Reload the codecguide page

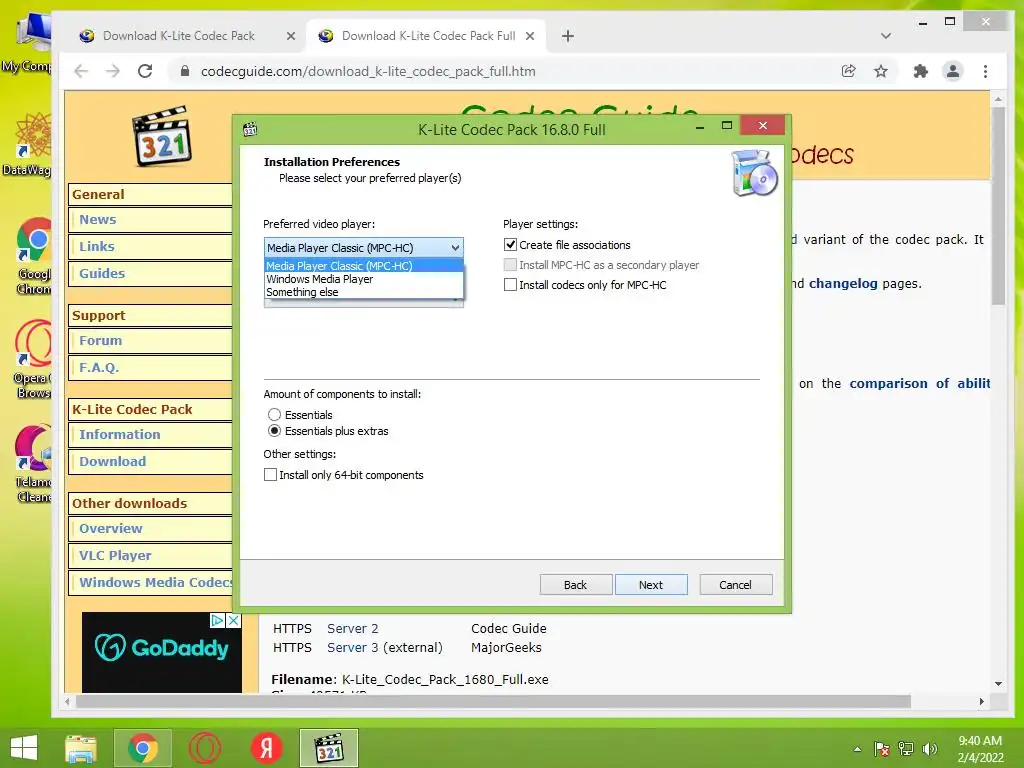[x=145, y=71]
